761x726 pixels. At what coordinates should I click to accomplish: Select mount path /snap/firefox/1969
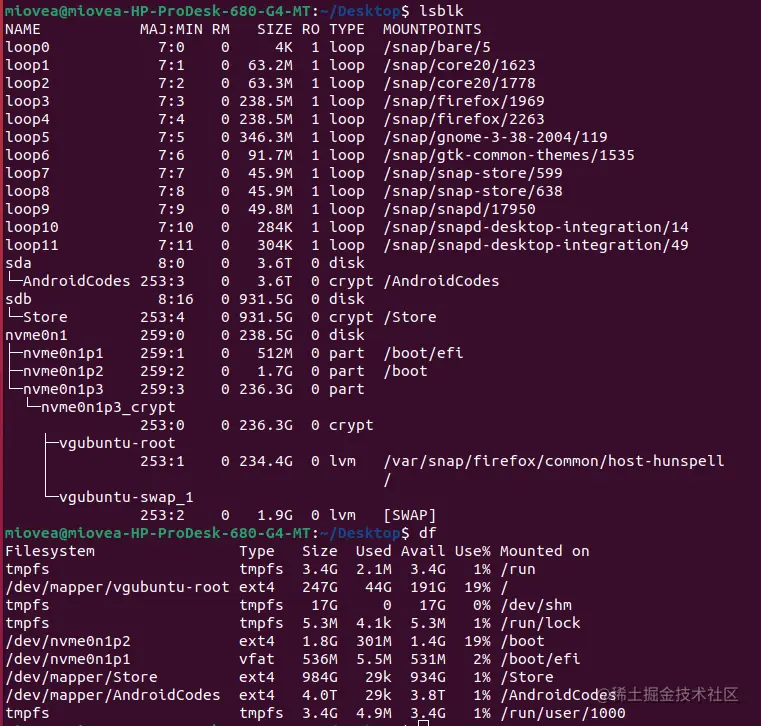(463, 101)
